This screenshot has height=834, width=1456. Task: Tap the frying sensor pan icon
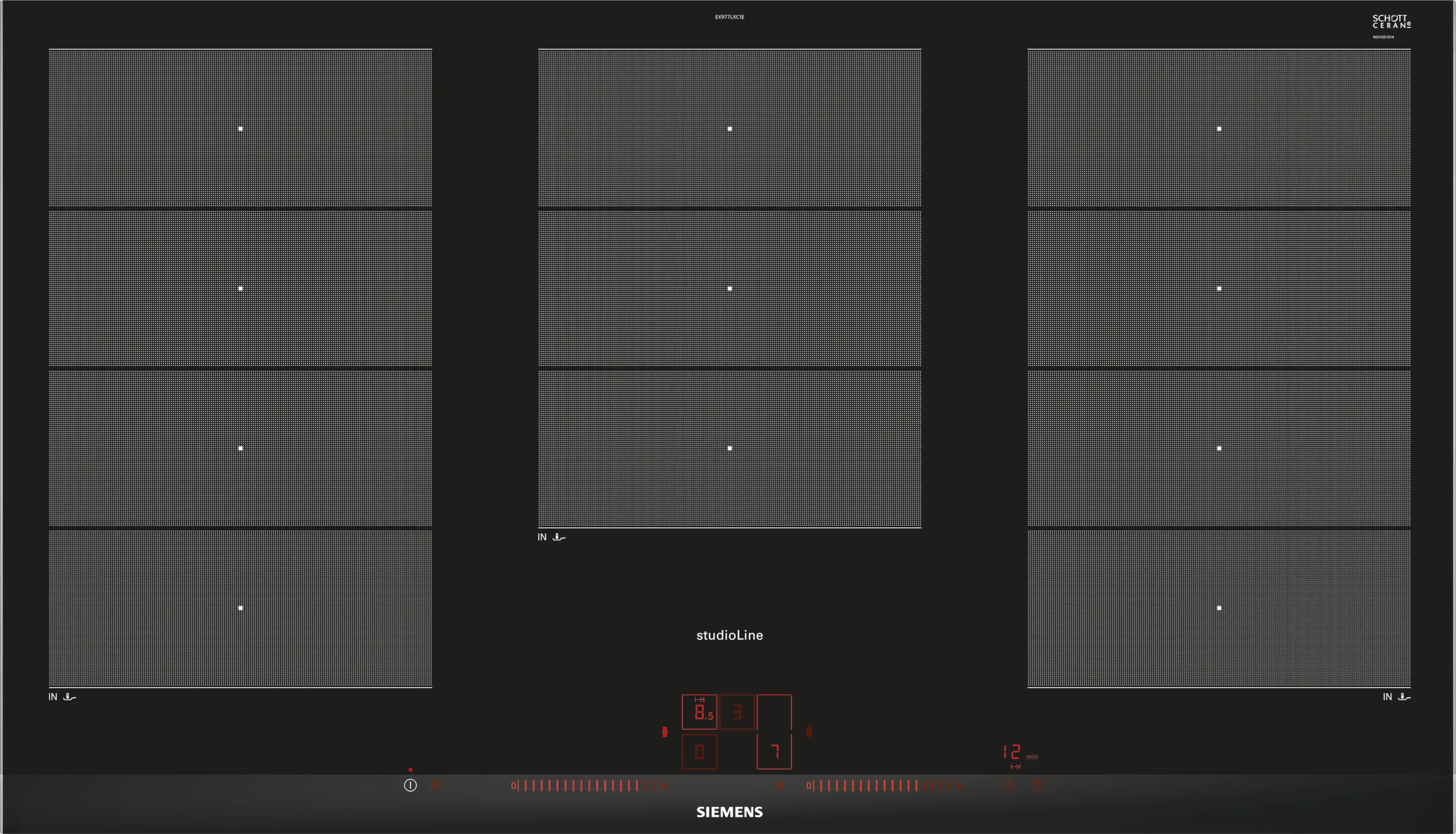pyautogui.click(x=779, y=786)
